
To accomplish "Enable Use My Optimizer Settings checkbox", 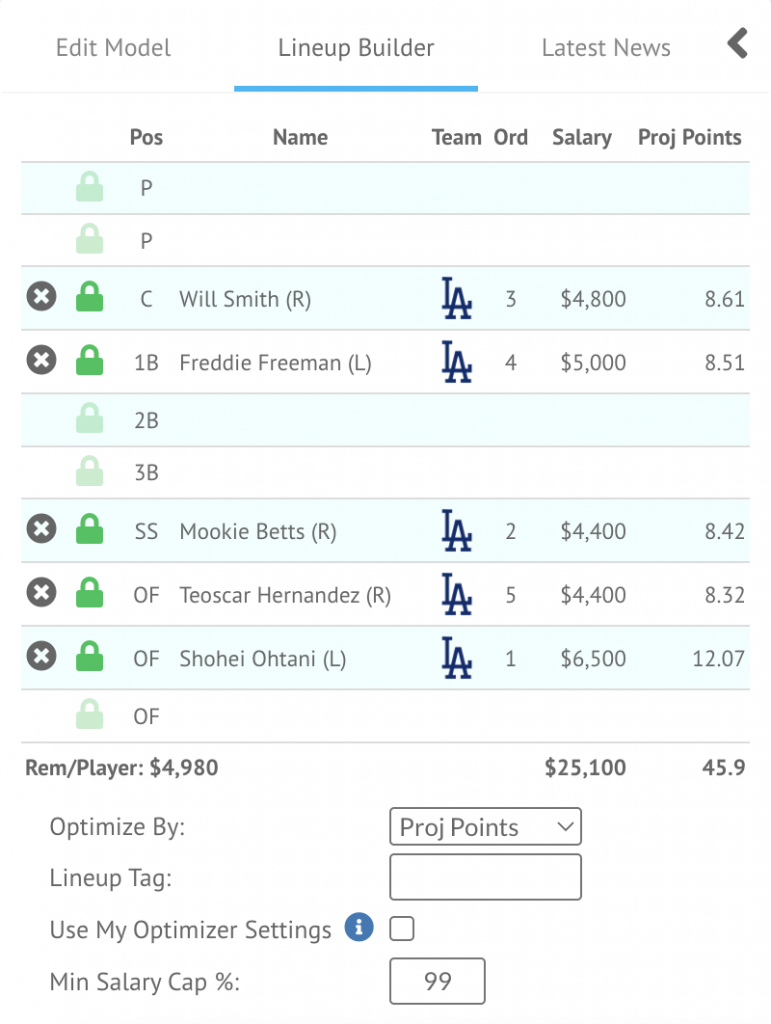I will (402, 929).
